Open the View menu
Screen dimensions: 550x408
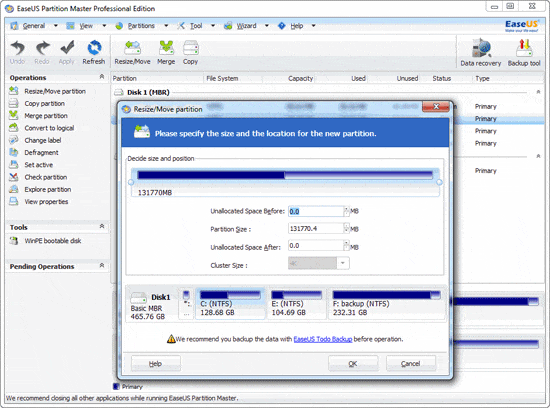86,26
